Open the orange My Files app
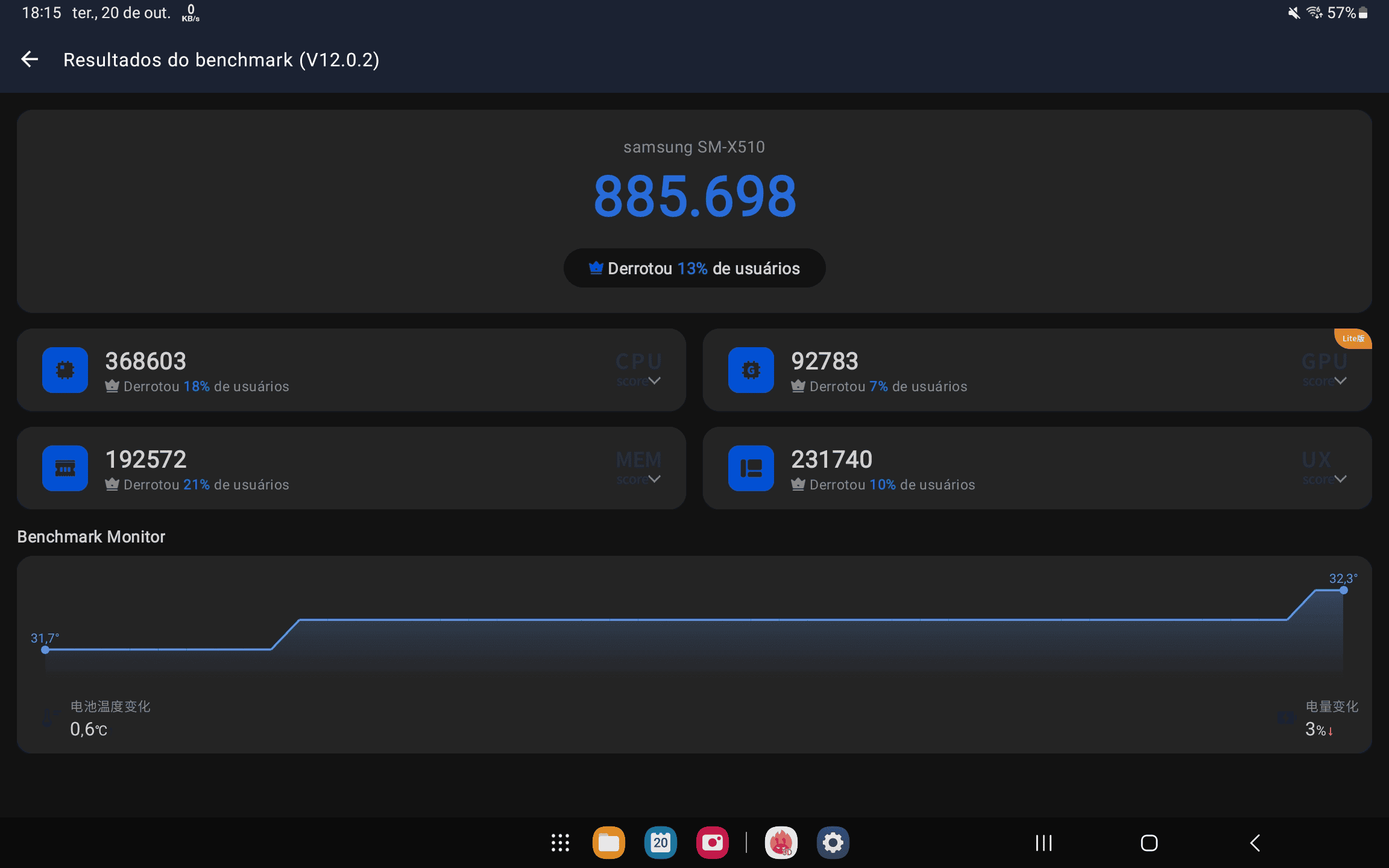 click(x=609, y=843)
